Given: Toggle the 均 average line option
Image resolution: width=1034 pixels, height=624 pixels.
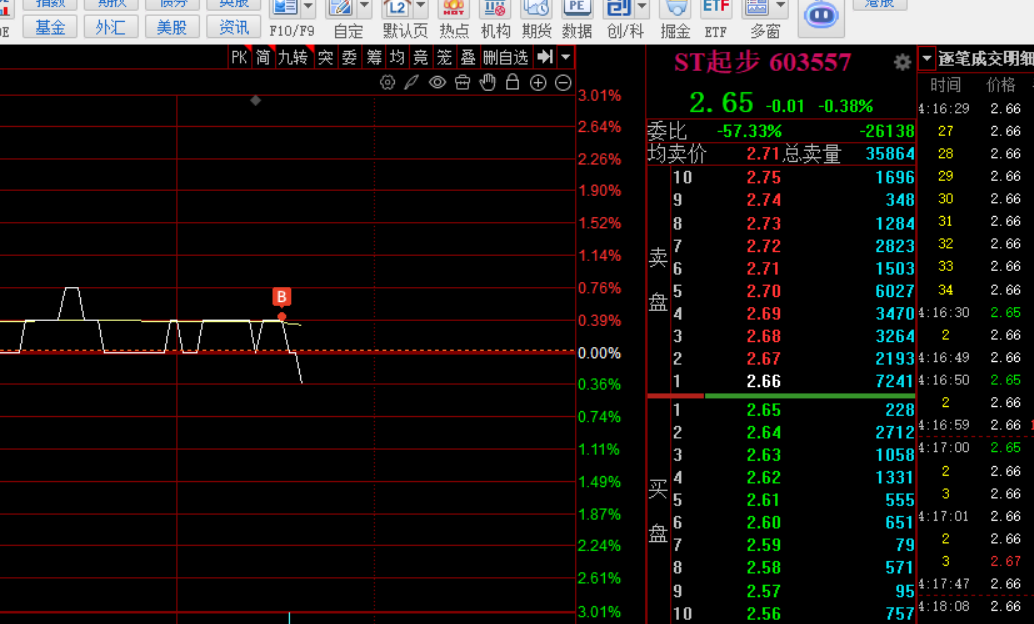Looking at the screenshot, I should pyautogui.click(x=397, y=58).
